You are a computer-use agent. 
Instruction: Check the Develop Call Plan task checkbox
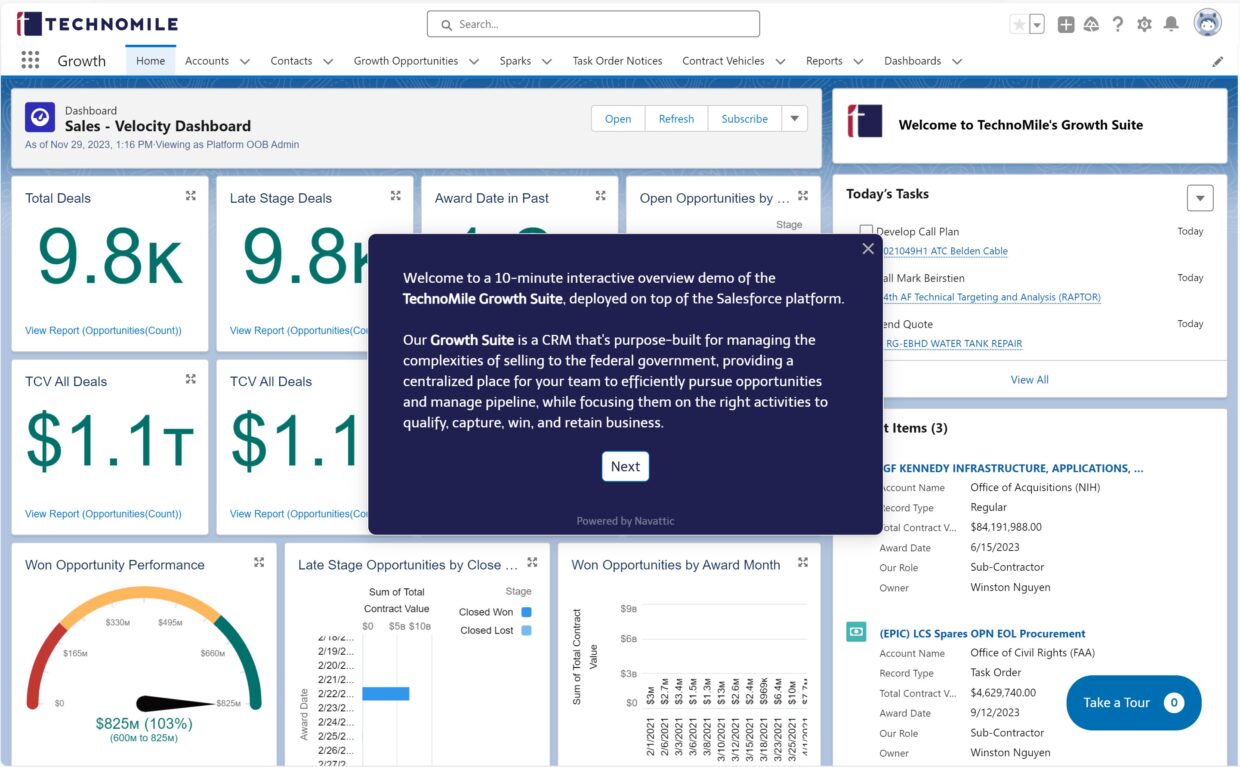866,232
